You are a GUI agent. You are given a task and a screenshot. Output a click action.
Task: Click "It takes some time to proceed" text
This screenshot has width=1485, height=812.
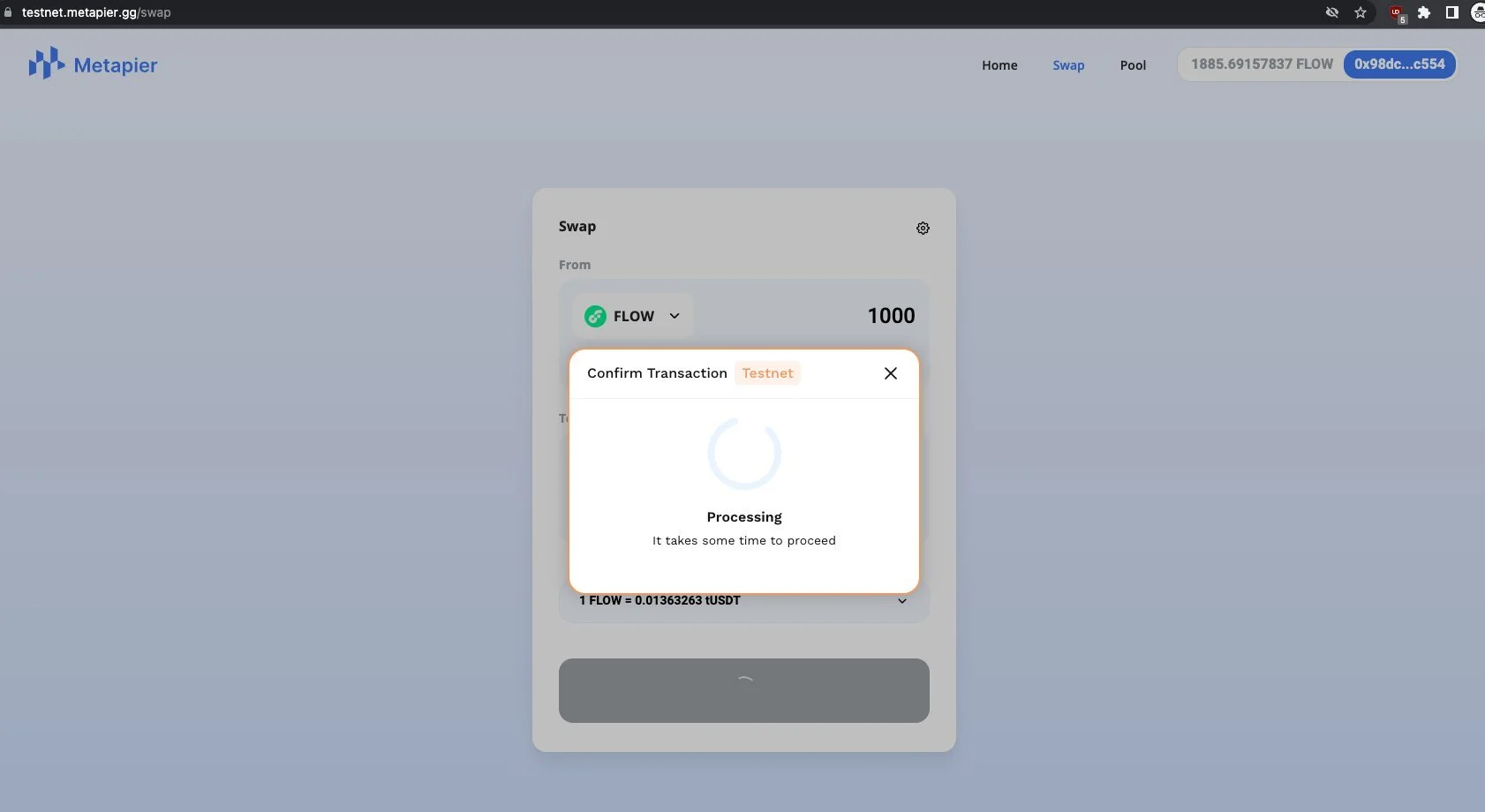click(x=743, y=540)
